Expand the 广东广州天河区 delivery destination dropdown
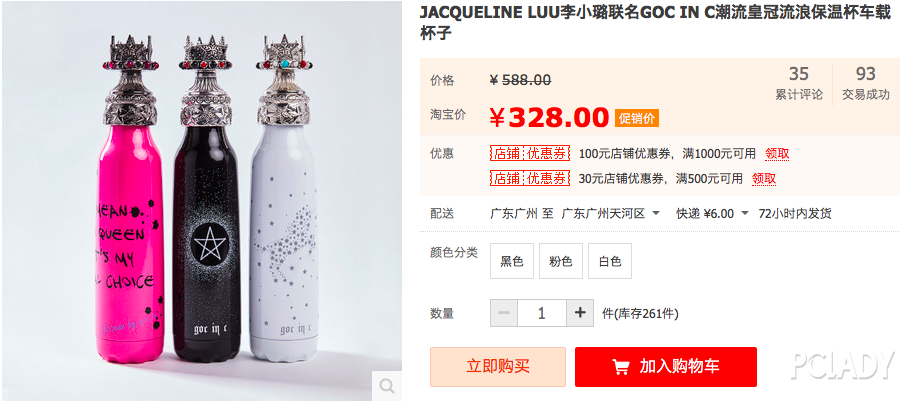Screen dimensions: 908x401 [x=611, y=214]
